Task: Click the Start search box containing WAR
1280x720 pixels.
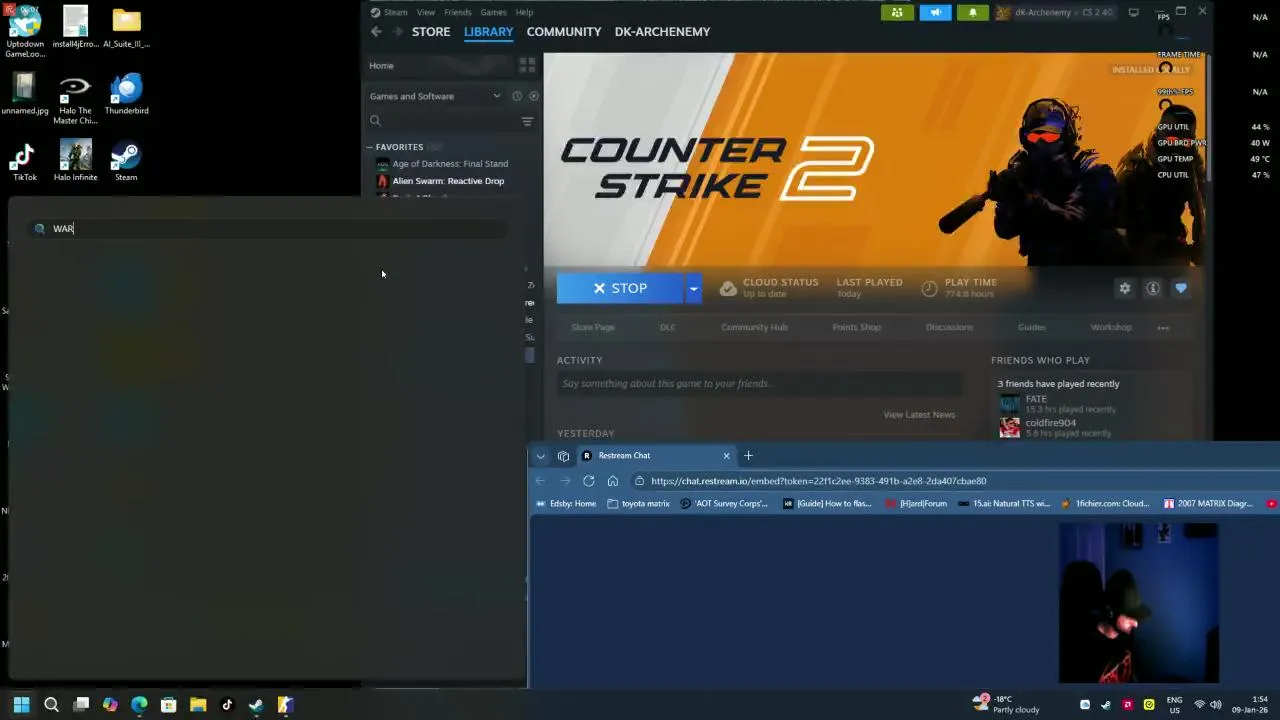Action: [x=265, y=229]
